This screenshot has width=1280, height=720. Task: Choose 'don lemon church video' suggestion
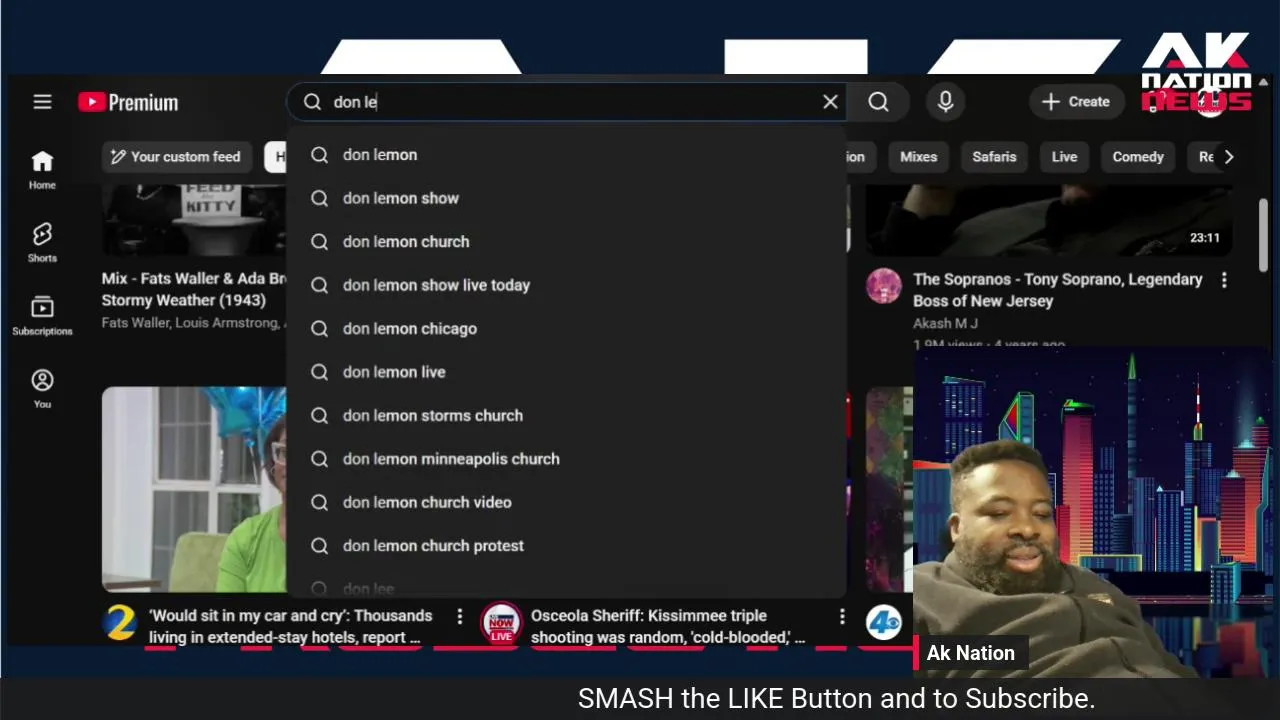click(566, 503)
